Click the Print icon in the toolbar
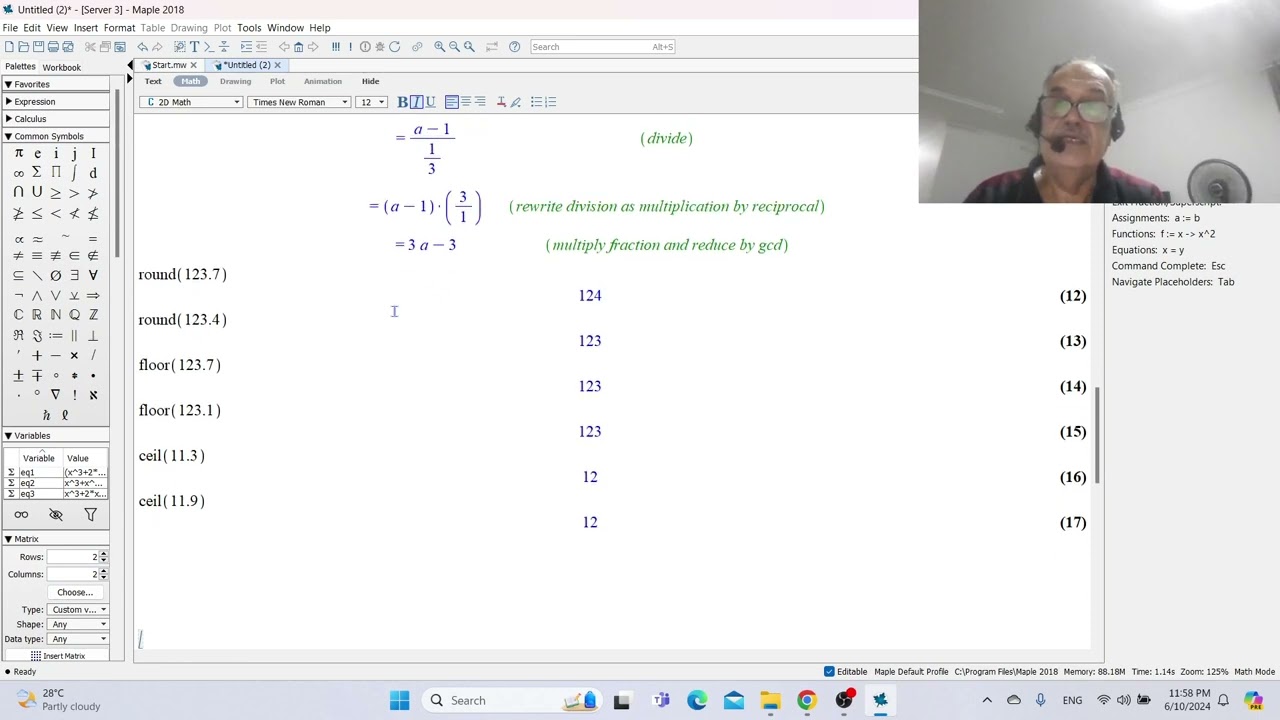 pyautogui.click(x=53, y=46)
